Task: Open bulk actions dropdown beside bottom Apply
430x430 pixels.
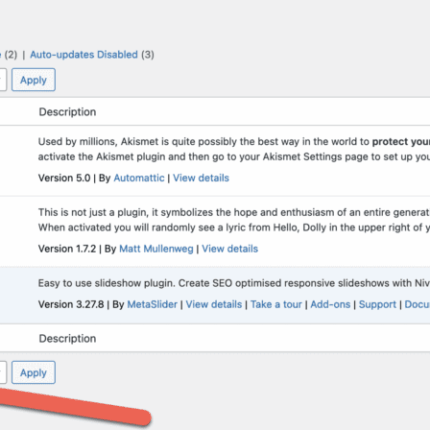Action: coord(3,372)
